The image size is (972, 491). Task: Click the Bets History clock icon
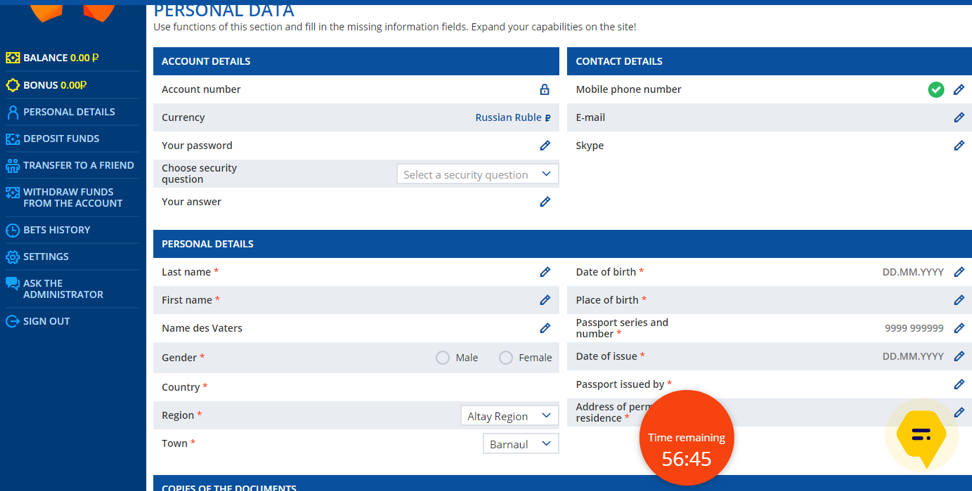click(x=12, y=230)
